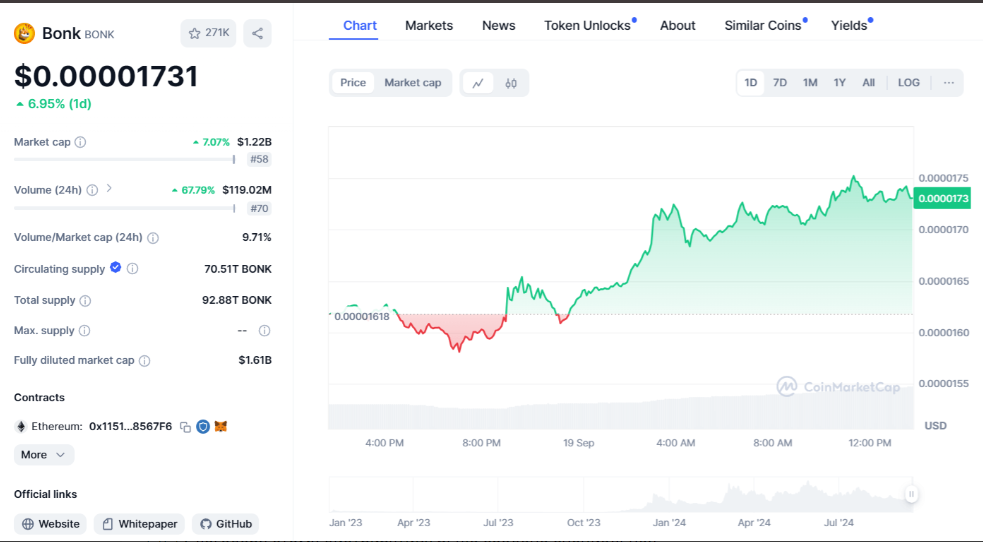Switch to the Markets tab

point(429,26)
